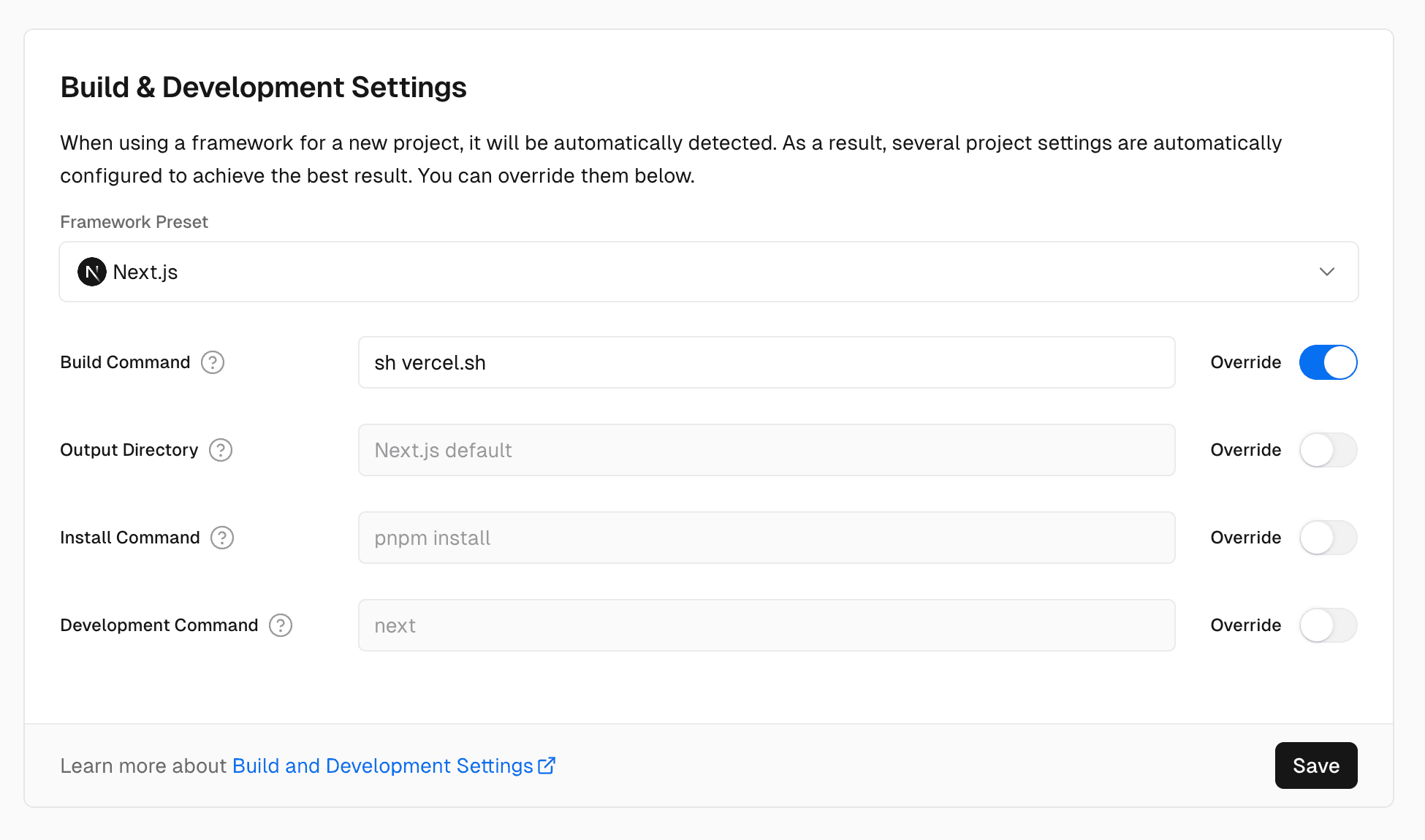Click the chevron on the Framework Preset selector
The image size is (1425, 840).
pos(1327,272)
